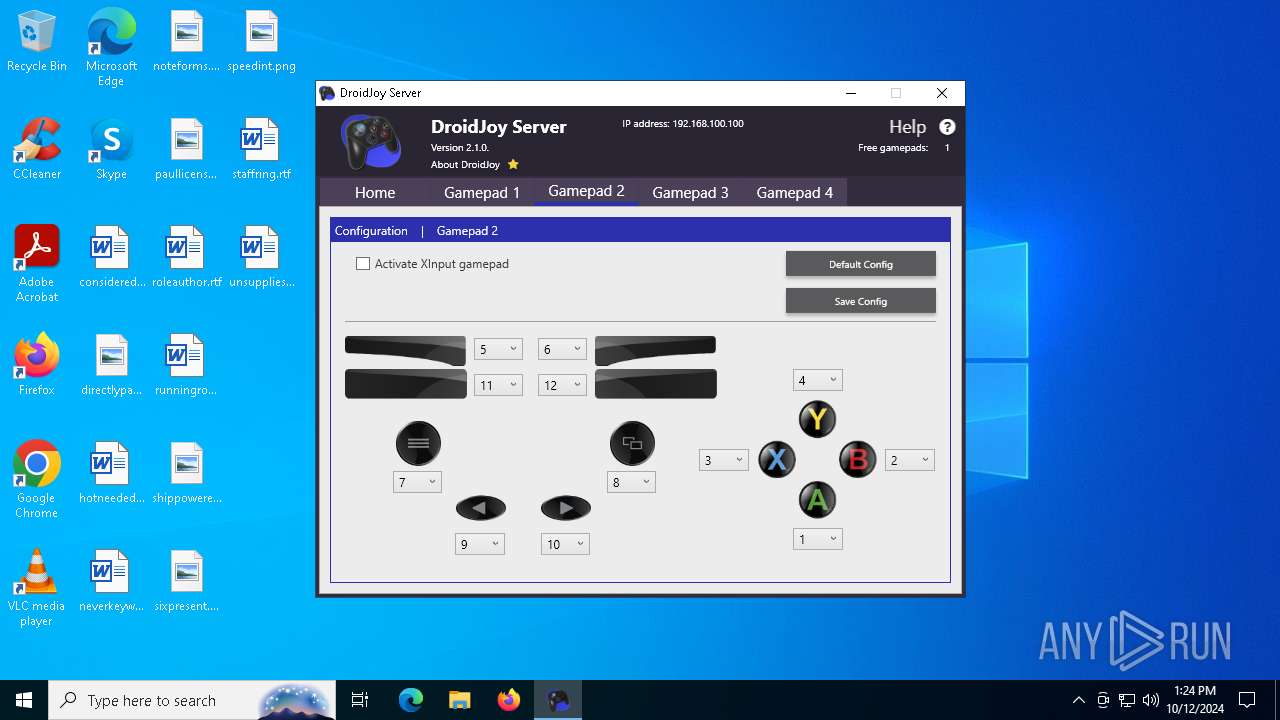Viewport: 1280px width, 720px height.
Task: Open Recycle Bin desktop icon
Action: pyautogui.click(x=37, y=43)
